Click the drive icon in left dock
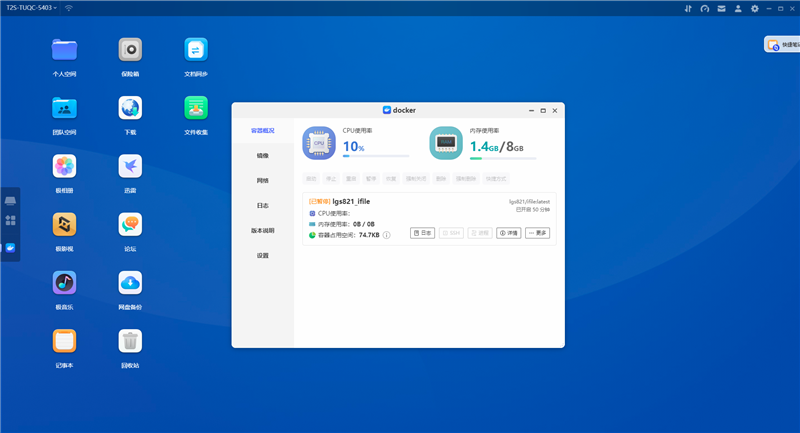This screenshot has width=800, height=433. 10,200
